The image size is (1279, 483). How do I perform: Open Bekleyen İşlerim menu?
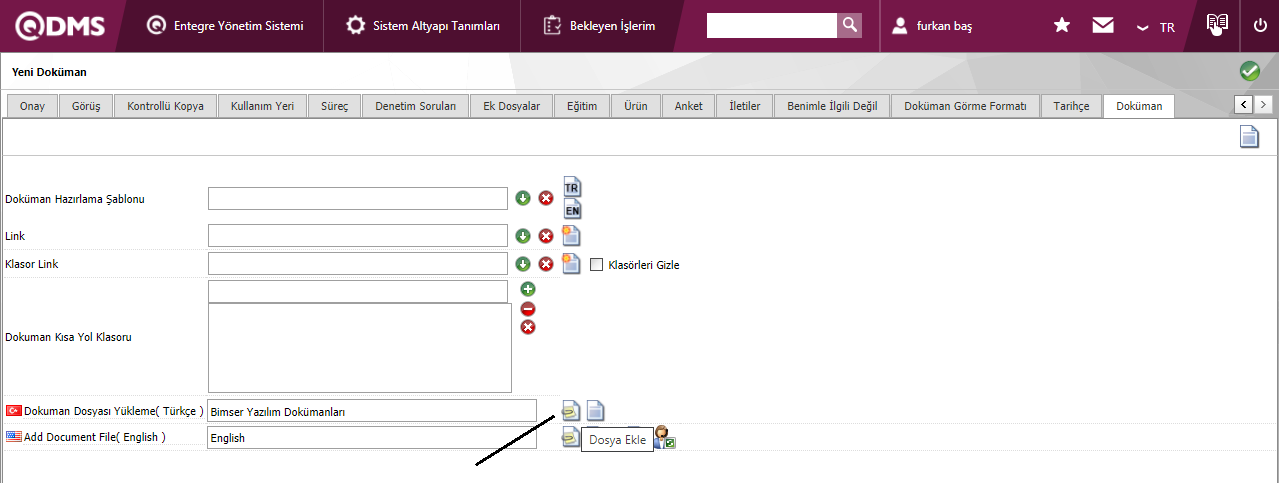(600, 26)
